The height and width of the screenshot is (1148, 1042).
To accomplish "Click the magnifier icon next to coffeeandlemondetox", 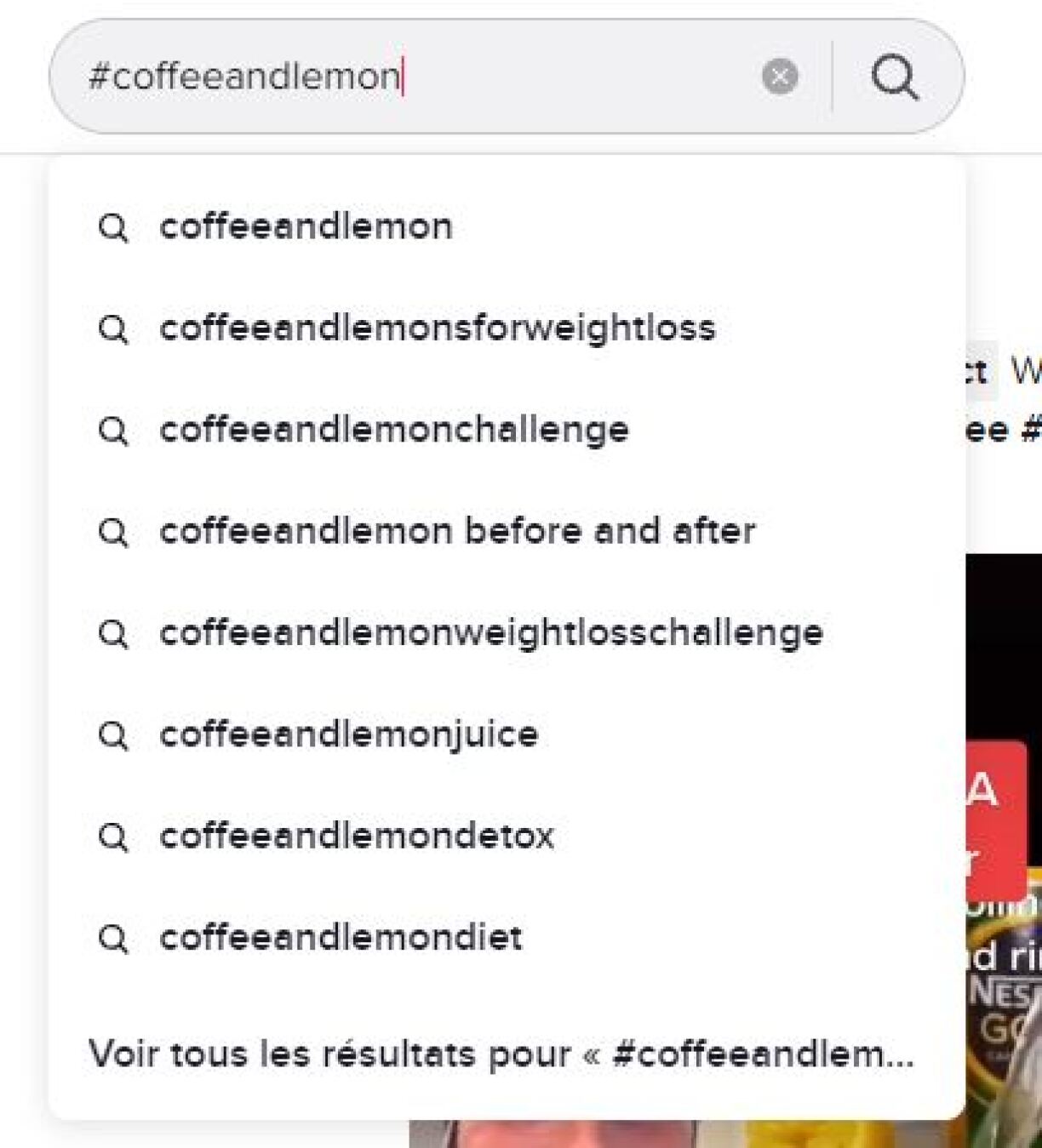I will (x=115, y=837).
